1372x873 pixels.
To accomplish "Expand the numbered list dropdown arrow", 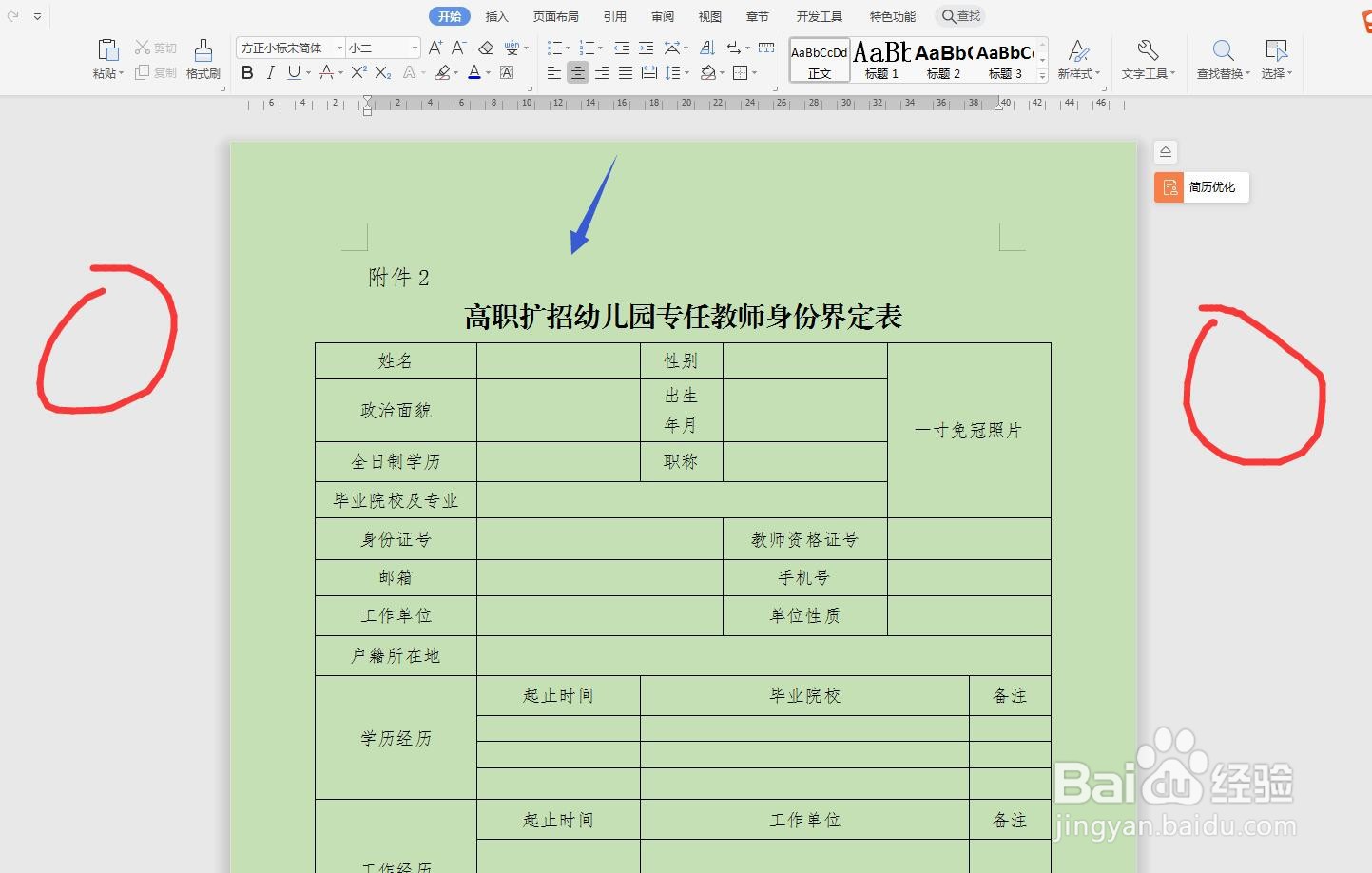I will pos(600,48).
